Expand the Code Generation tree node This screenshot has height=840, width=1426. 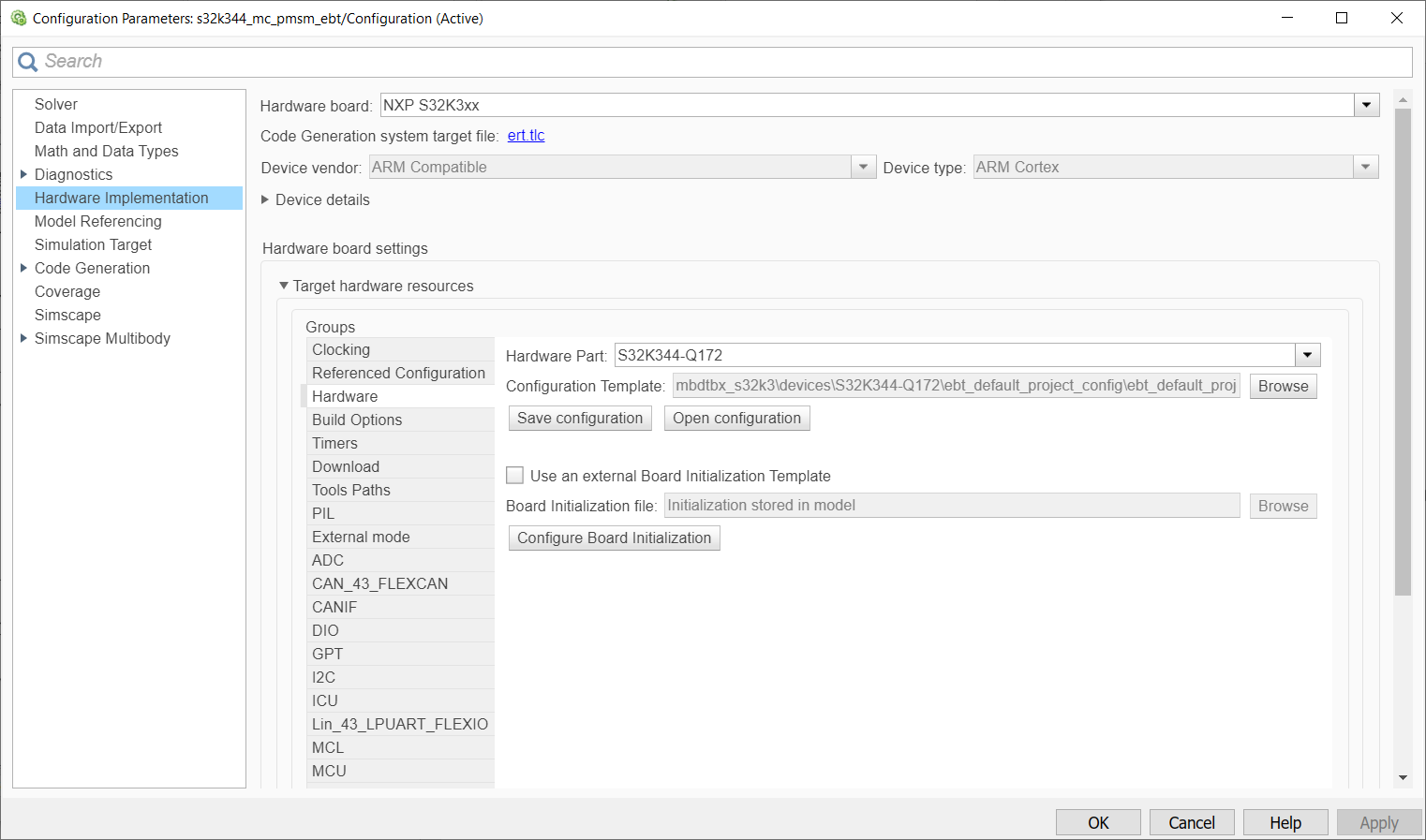click(x=22, y=268)
